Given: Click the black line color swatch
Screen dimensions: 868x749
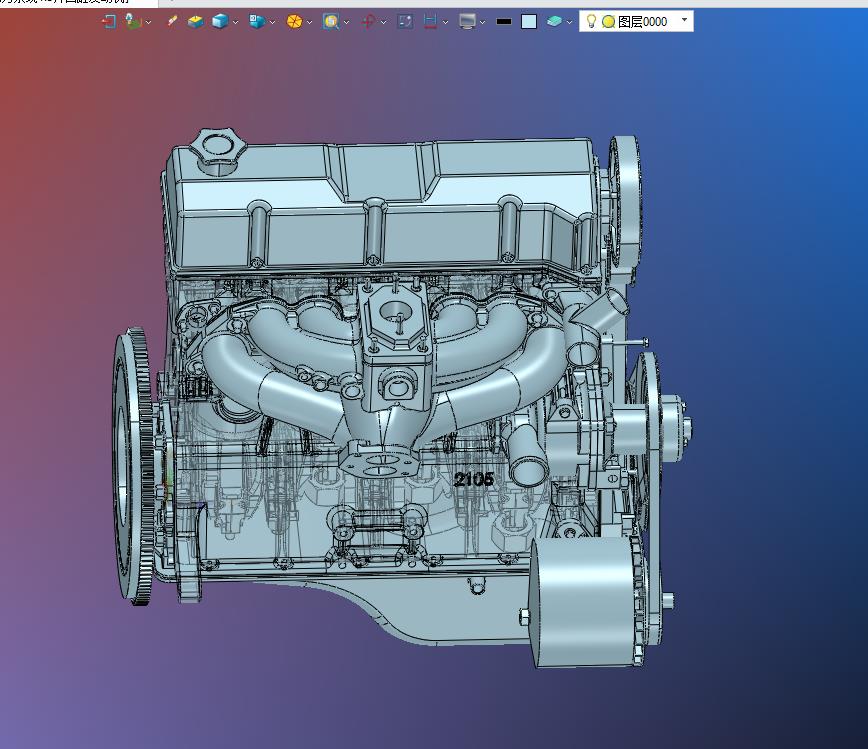Looking at the screenshot, I should pyautogui.click(x=504, y=21).
